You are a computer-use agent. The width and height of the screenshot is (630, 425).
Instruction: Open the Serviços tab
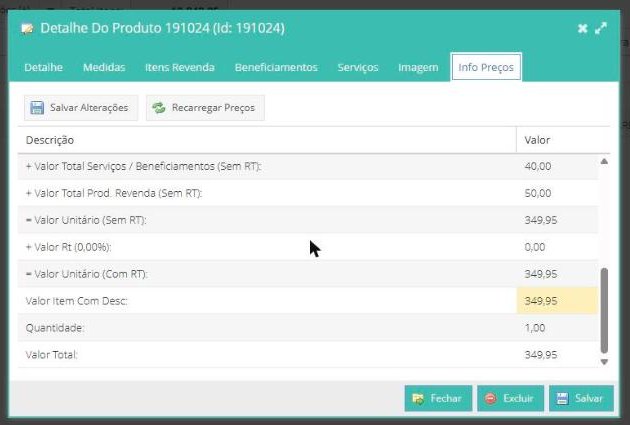pos(358,67)
